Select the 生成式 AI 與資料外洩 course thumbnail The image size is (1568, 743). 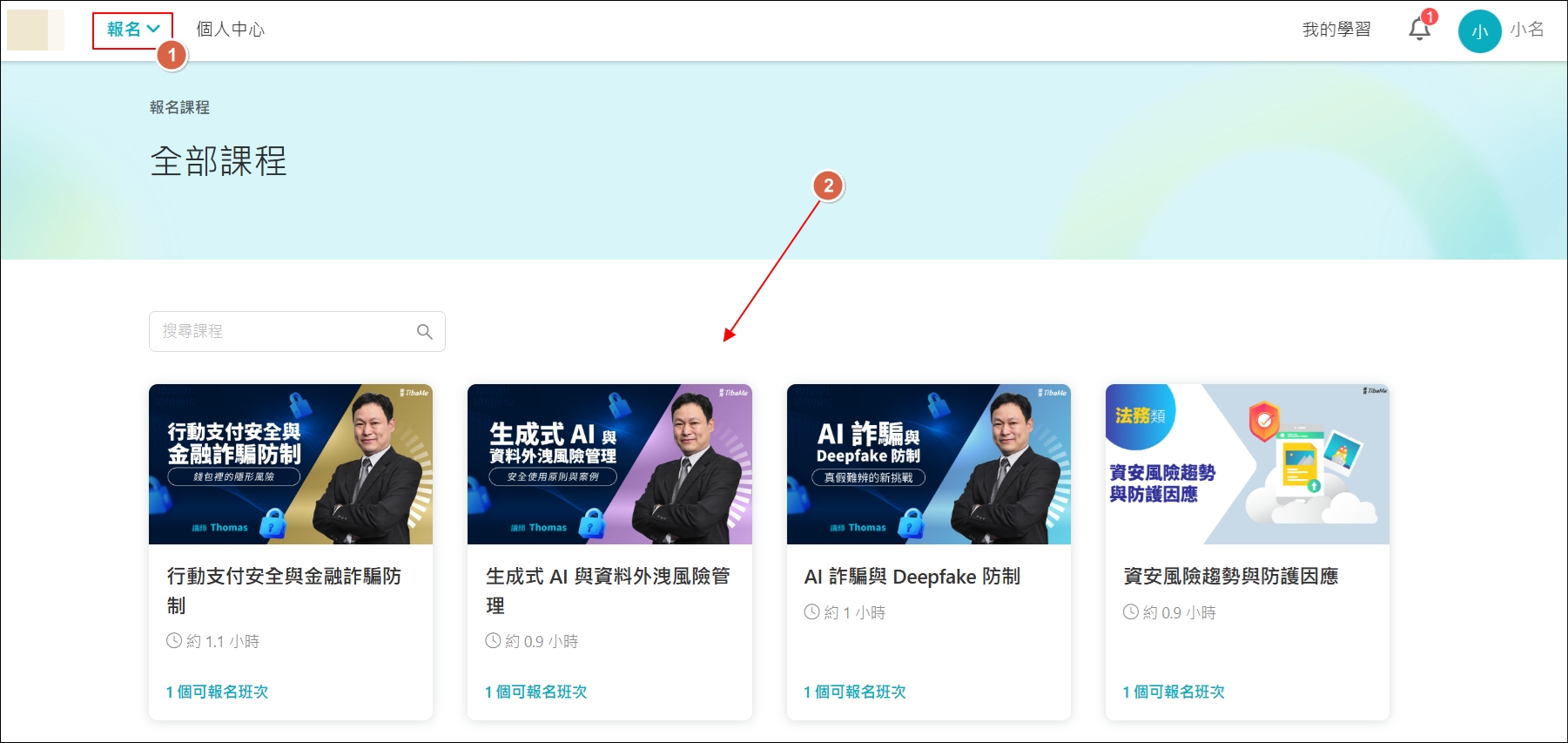[x=609, y=464]
